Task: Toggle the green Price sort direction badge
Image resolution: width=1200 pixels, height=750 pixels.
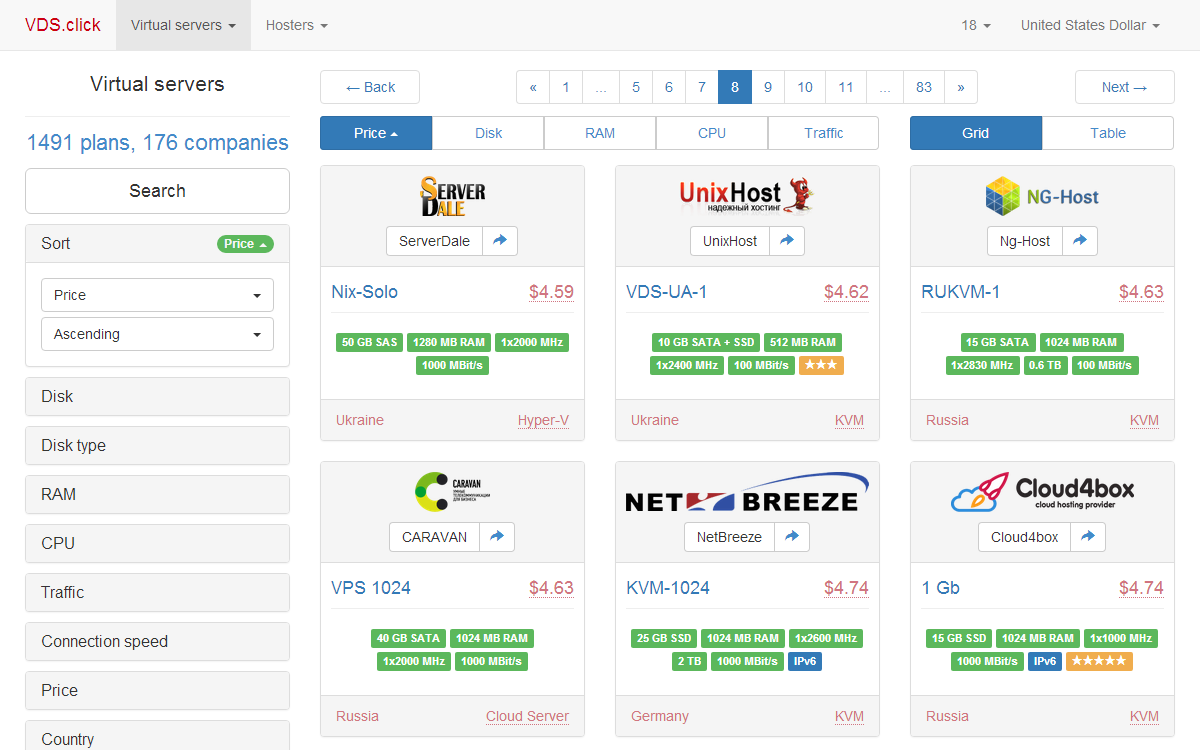Action: pyautogui.click(x=245, y=244)
